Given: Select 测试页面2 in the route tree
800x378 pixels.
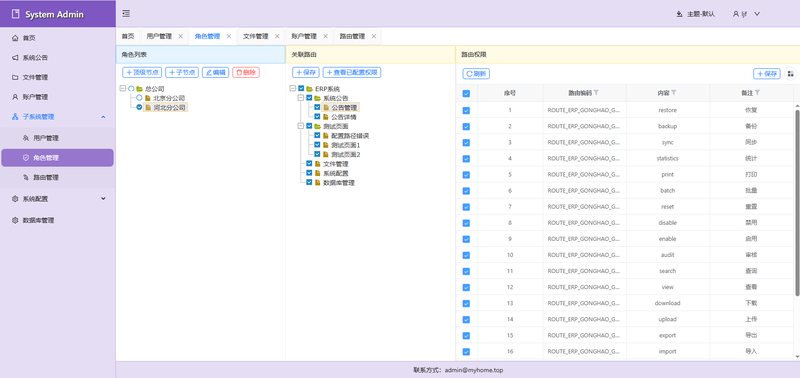Looking at the screenshot, I should click(345, 154).
